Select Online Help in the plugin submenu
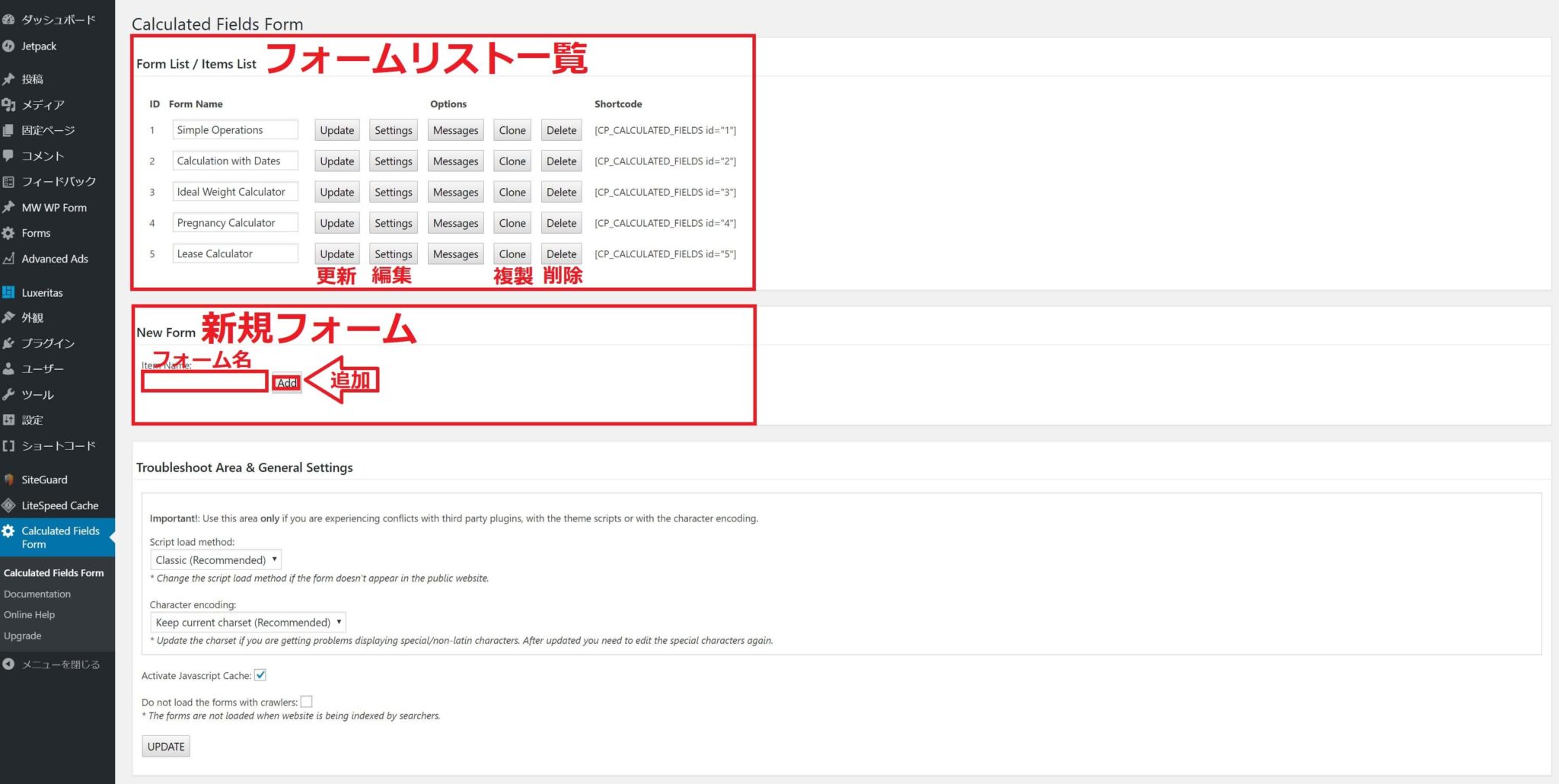 pyautogui.click(x=30, y=614)
